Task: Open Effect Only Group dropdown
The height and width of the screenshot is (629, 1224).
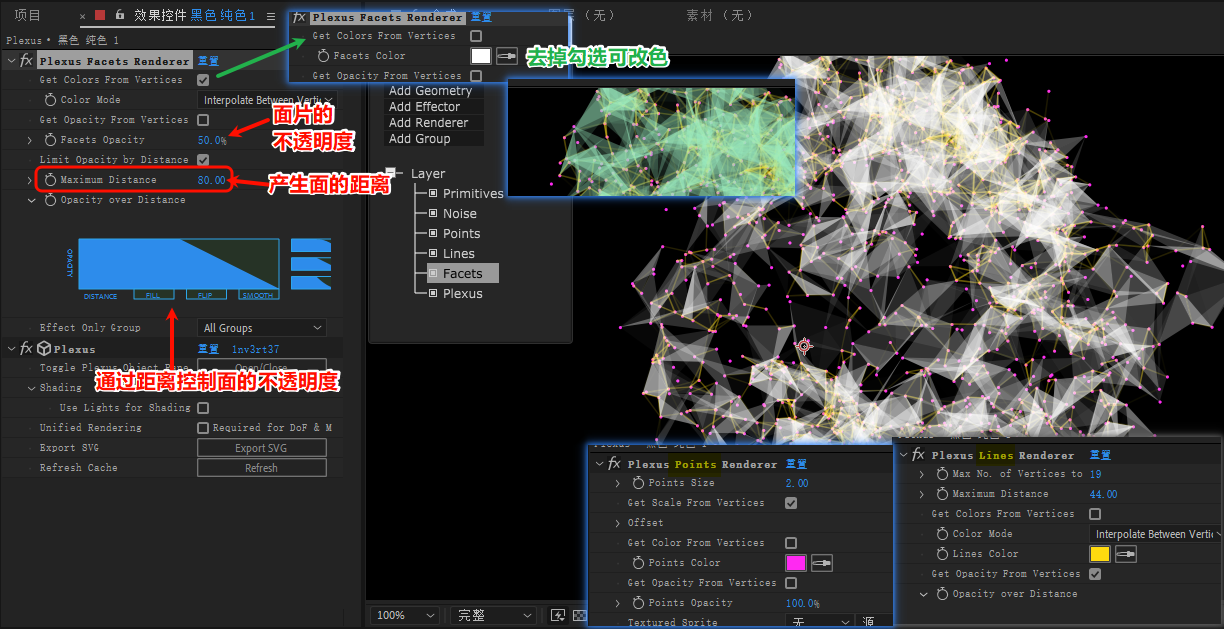Action: click(262, 328)
